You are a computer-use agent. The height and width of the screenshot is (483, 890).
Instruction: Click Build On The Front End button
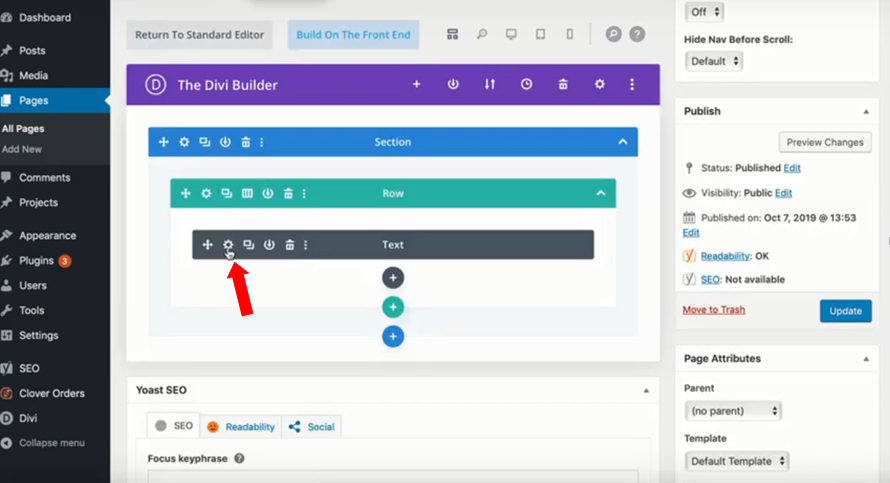353,35
